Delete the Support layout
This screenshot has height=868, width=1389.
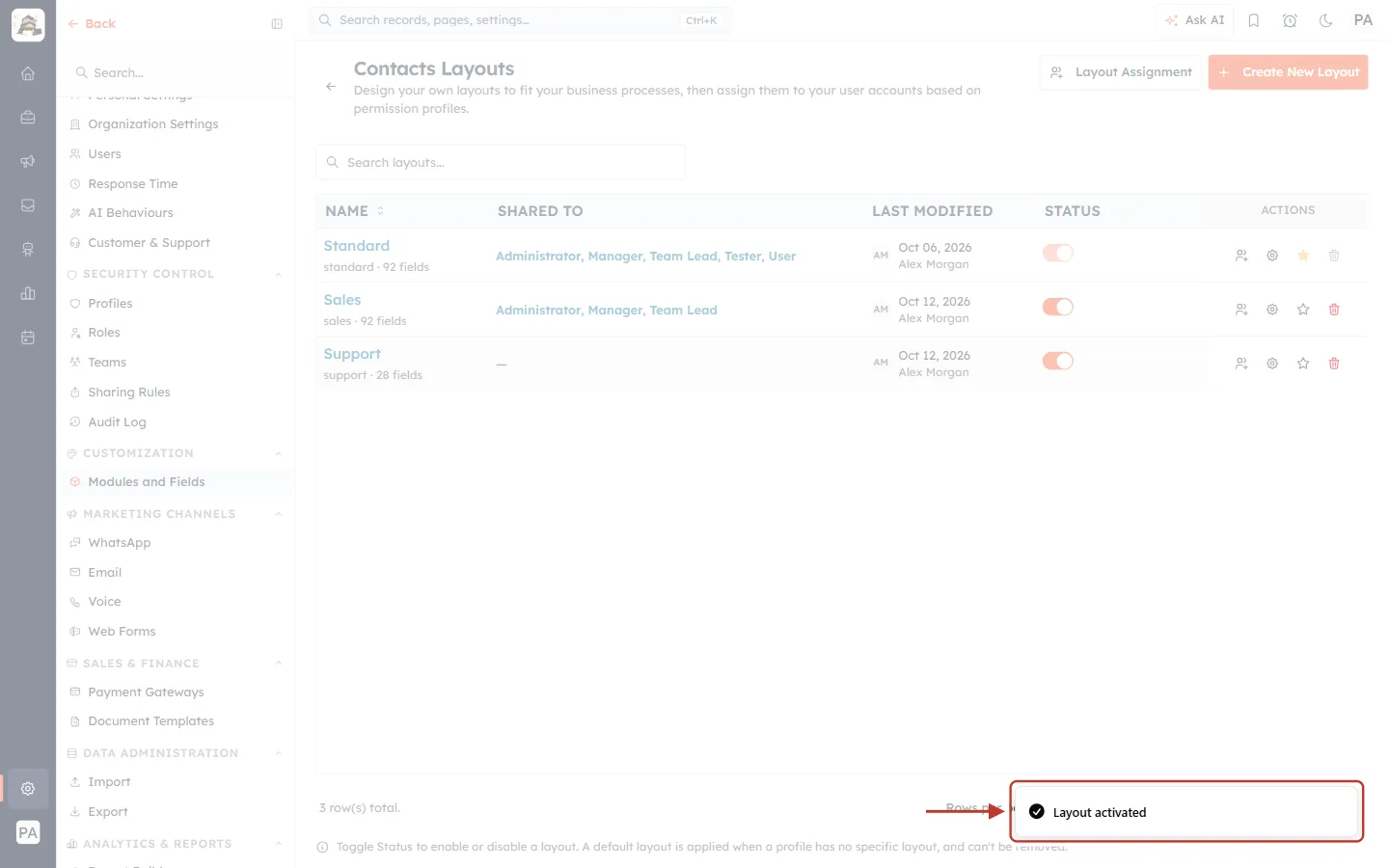(x=1334, y=364)
